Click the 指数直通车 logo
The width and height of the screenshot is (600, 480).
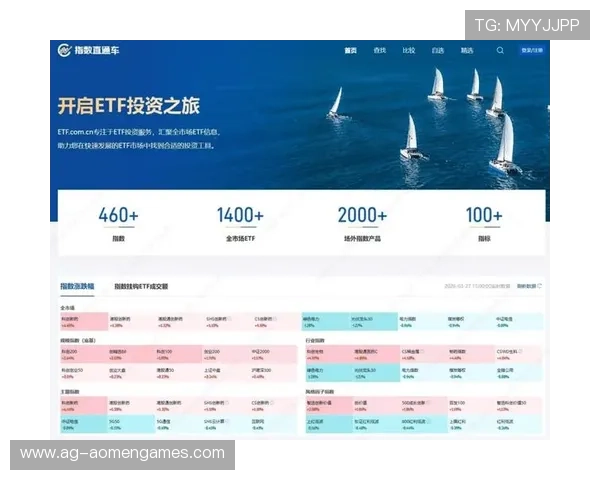point(88,50)
